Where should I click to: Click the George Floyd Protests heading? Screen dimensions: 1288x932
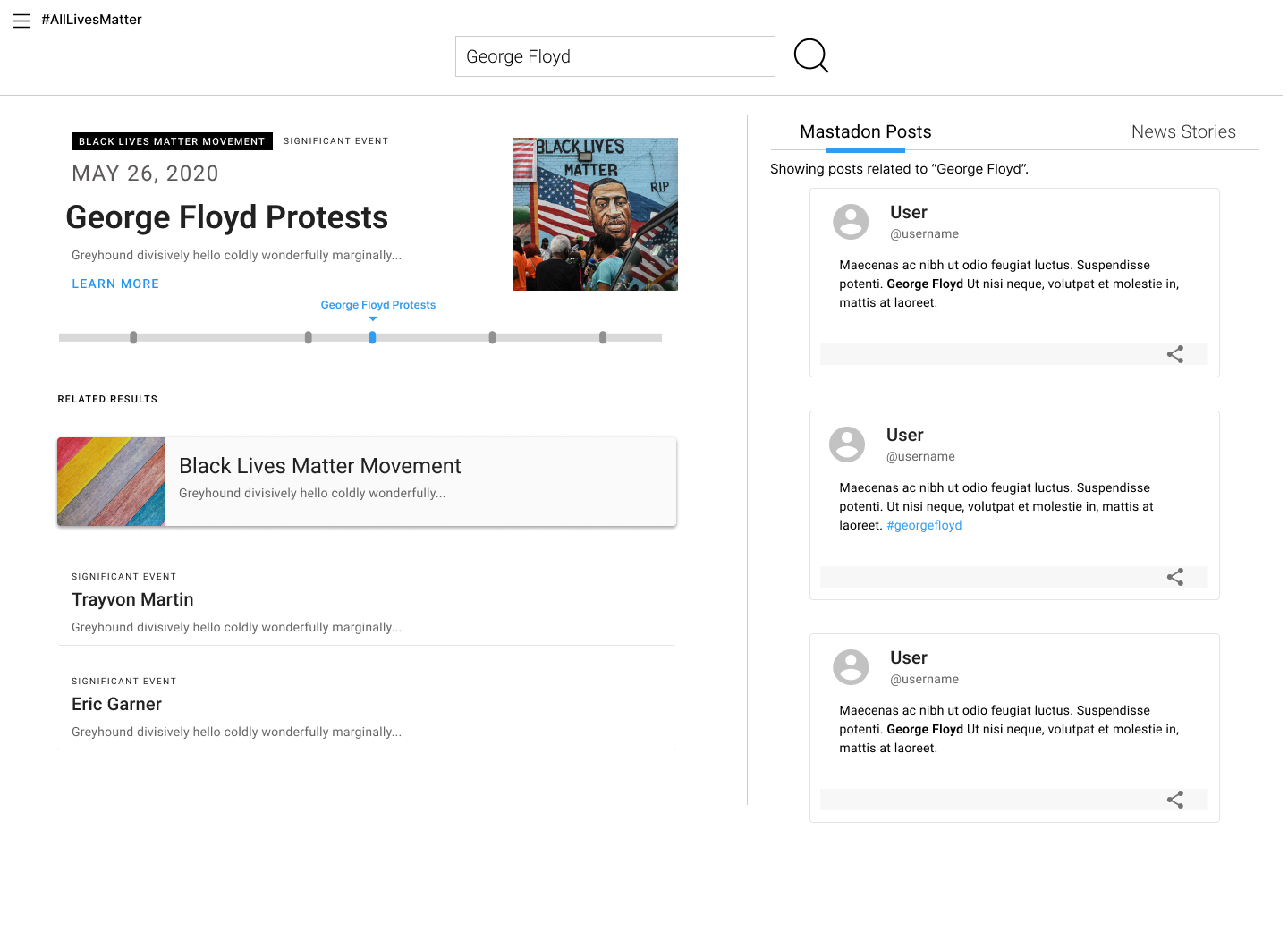tap(227, 217)
